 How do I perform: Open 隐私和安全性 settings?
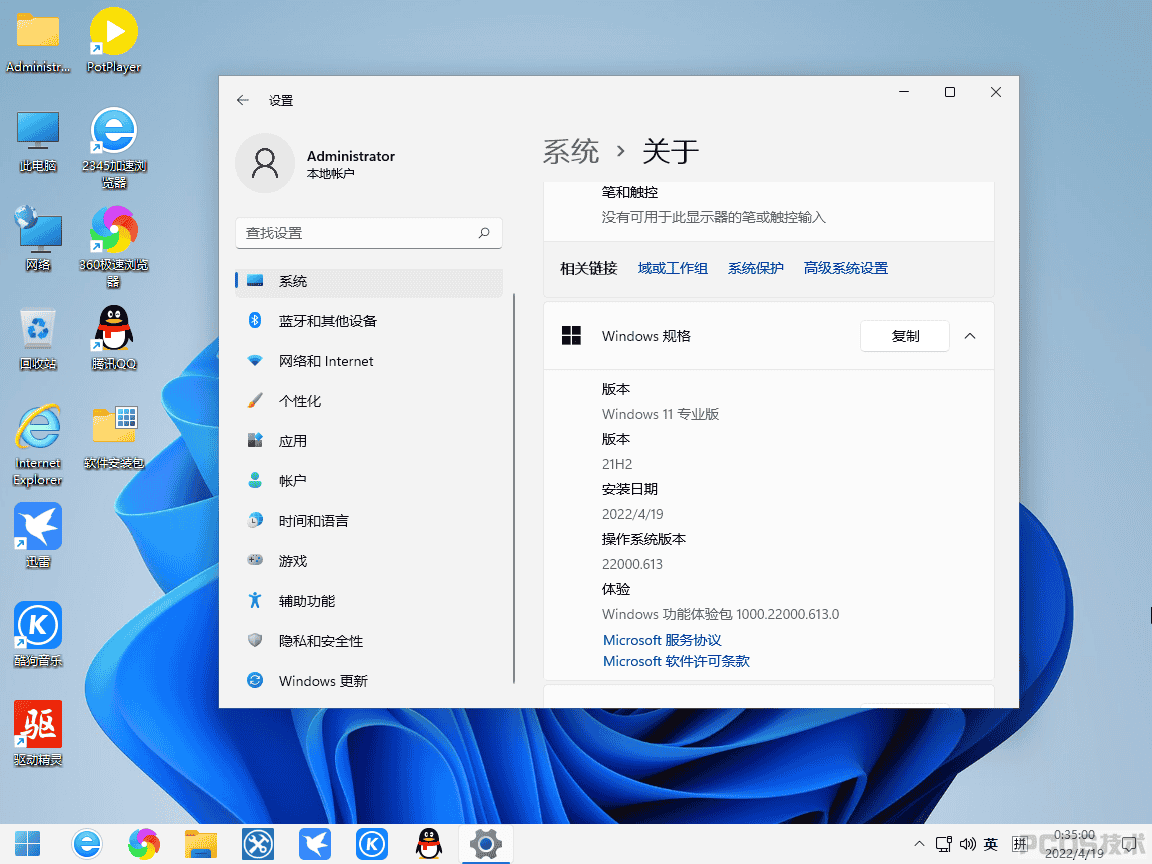coord(369,641)
